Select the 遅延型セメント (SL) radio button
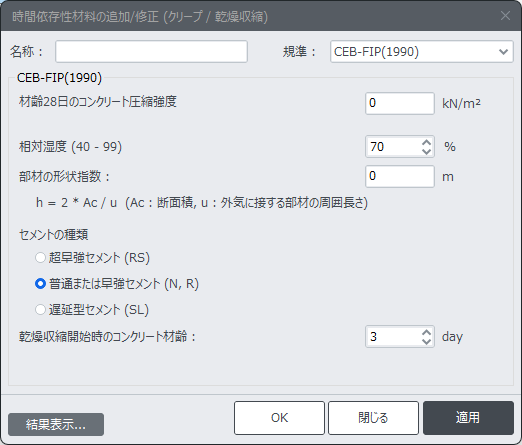522x445 pixels. pyautogui.click(x=40, y=310)
